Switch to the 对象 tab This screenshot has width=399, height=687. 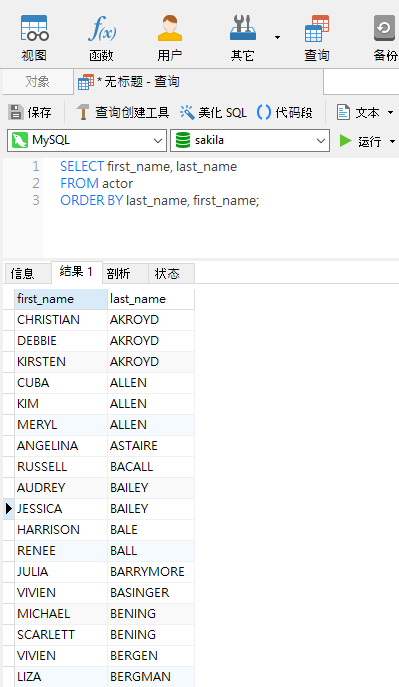(38, 81)
